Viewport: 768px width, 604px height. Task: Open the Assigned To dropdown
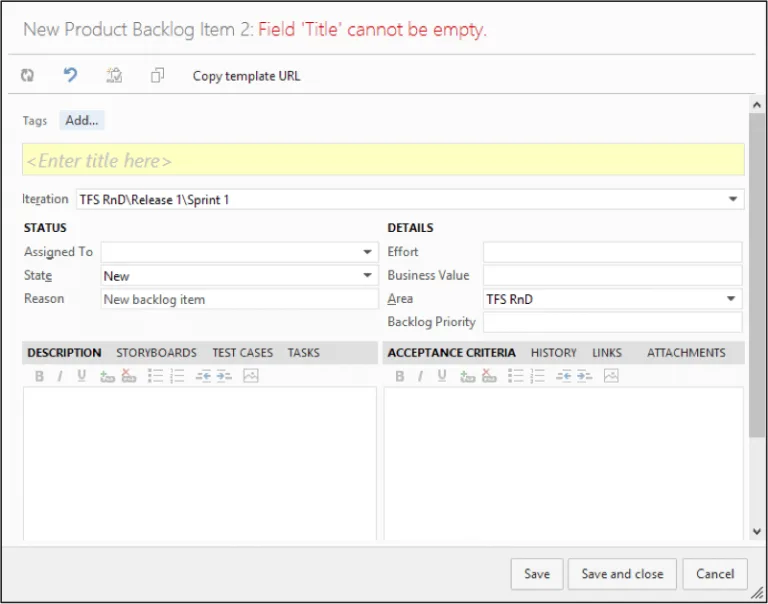[367, 252]
